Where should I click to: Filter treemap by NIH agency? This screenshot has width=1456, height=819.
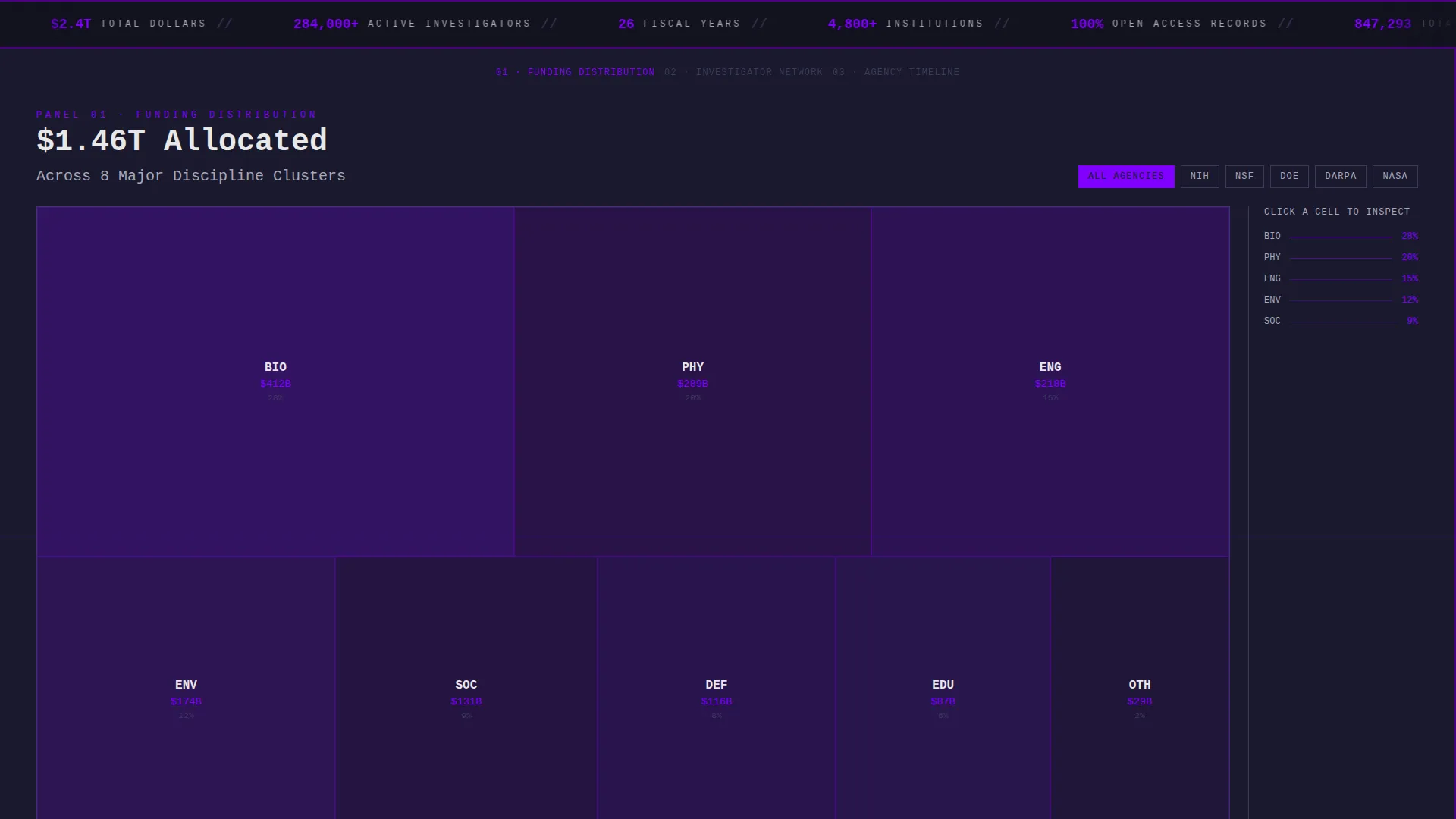coord(1200,176)
